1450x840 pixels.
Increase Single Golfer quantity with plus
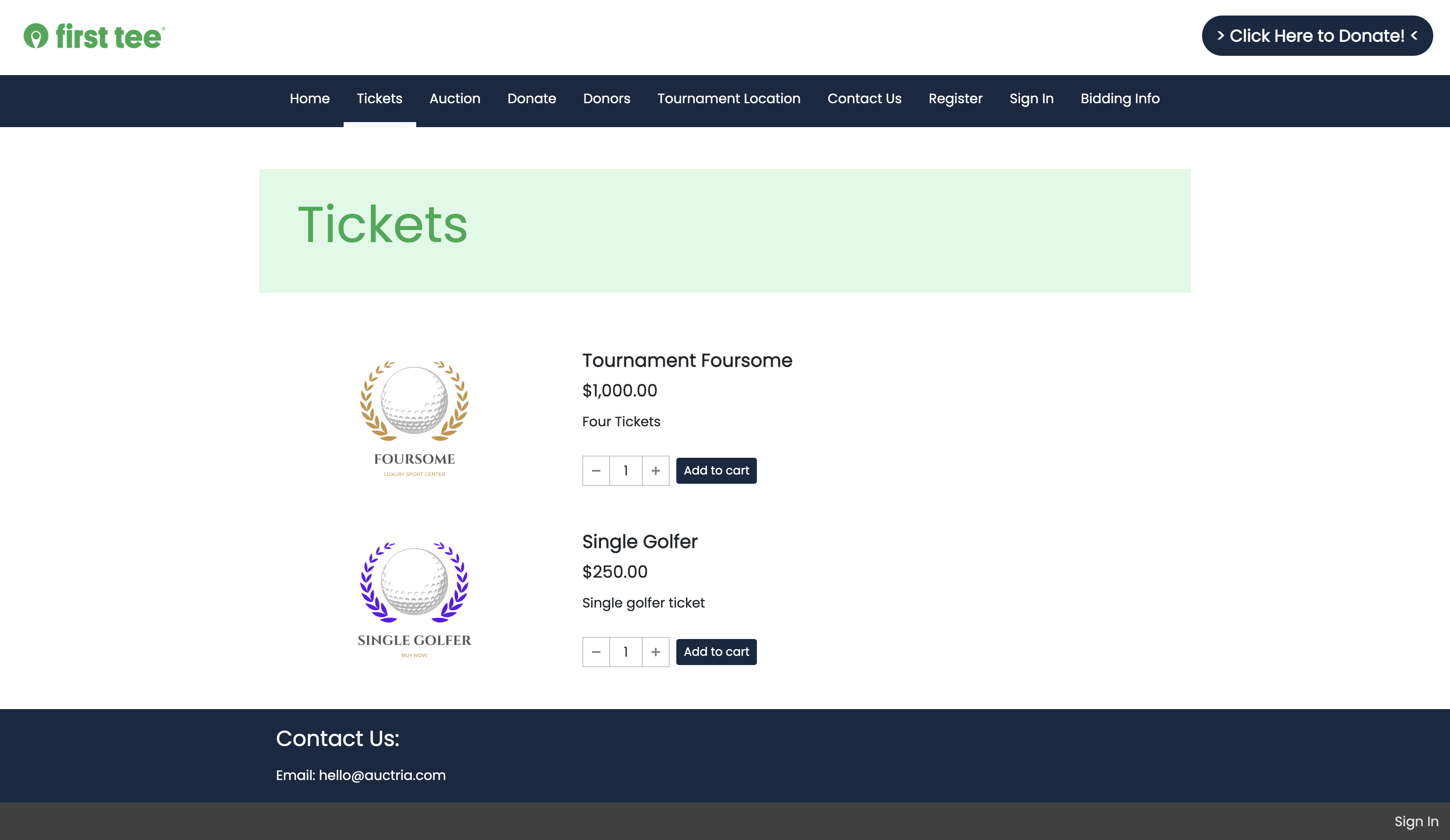[655, 652]
